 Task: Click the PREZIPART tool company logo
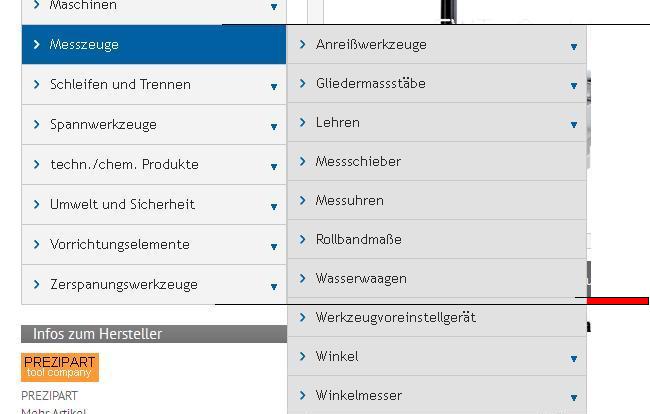point(60,367)
